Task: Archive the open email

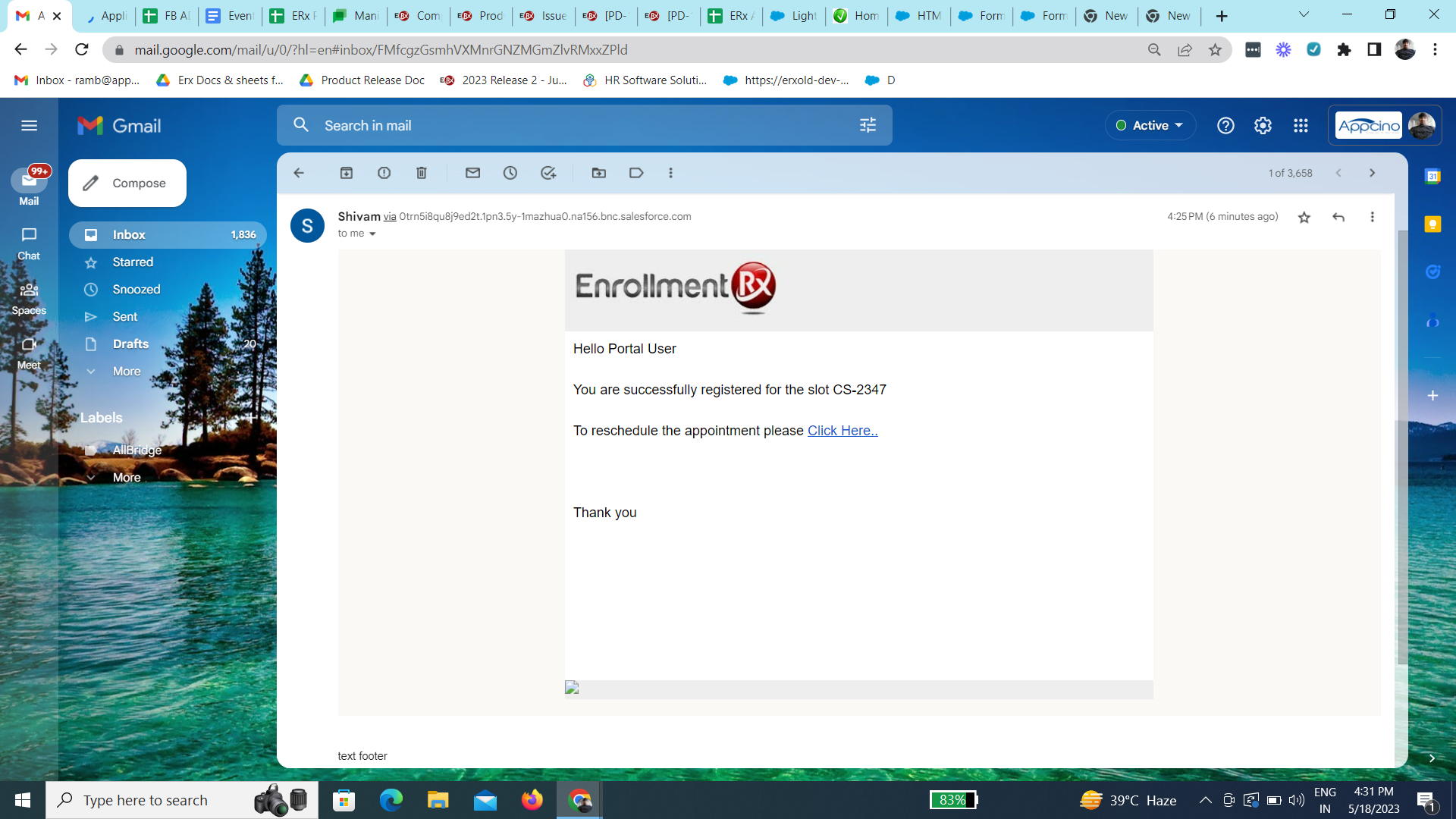Action: pos(346,173)
